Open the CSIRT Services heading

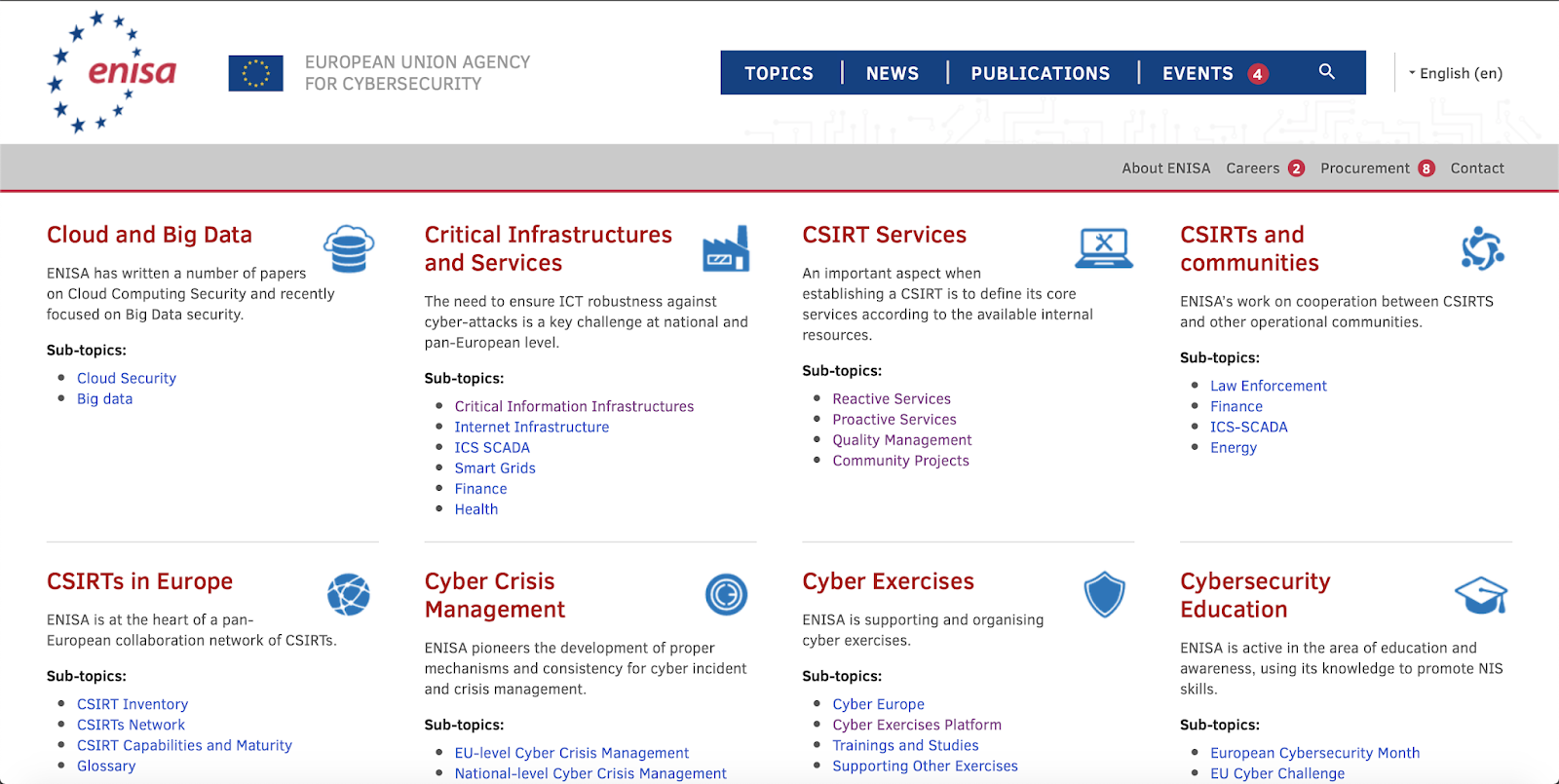pyautogui.click(x=884, y=235)
